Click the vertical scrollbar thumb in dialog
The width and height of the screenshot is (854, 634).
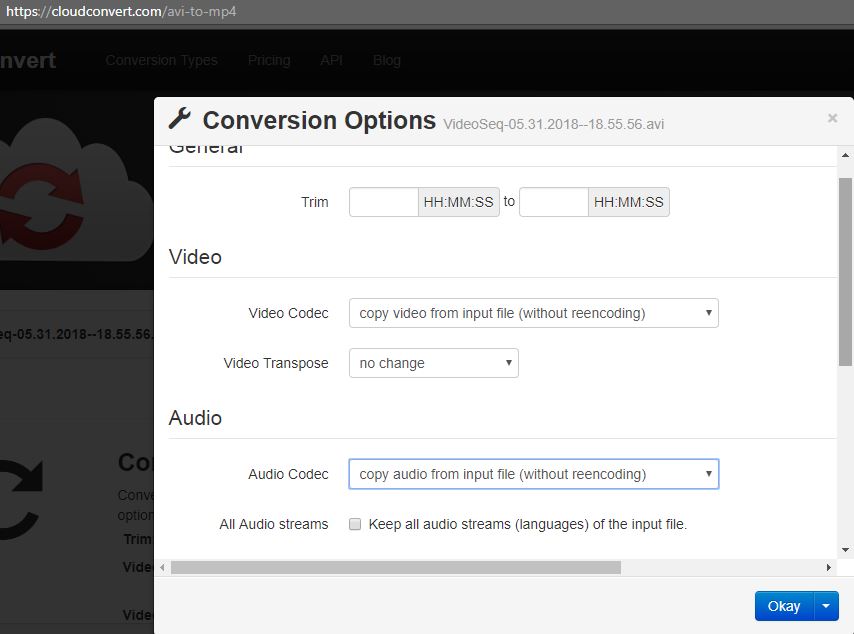[x=846, y=270]
